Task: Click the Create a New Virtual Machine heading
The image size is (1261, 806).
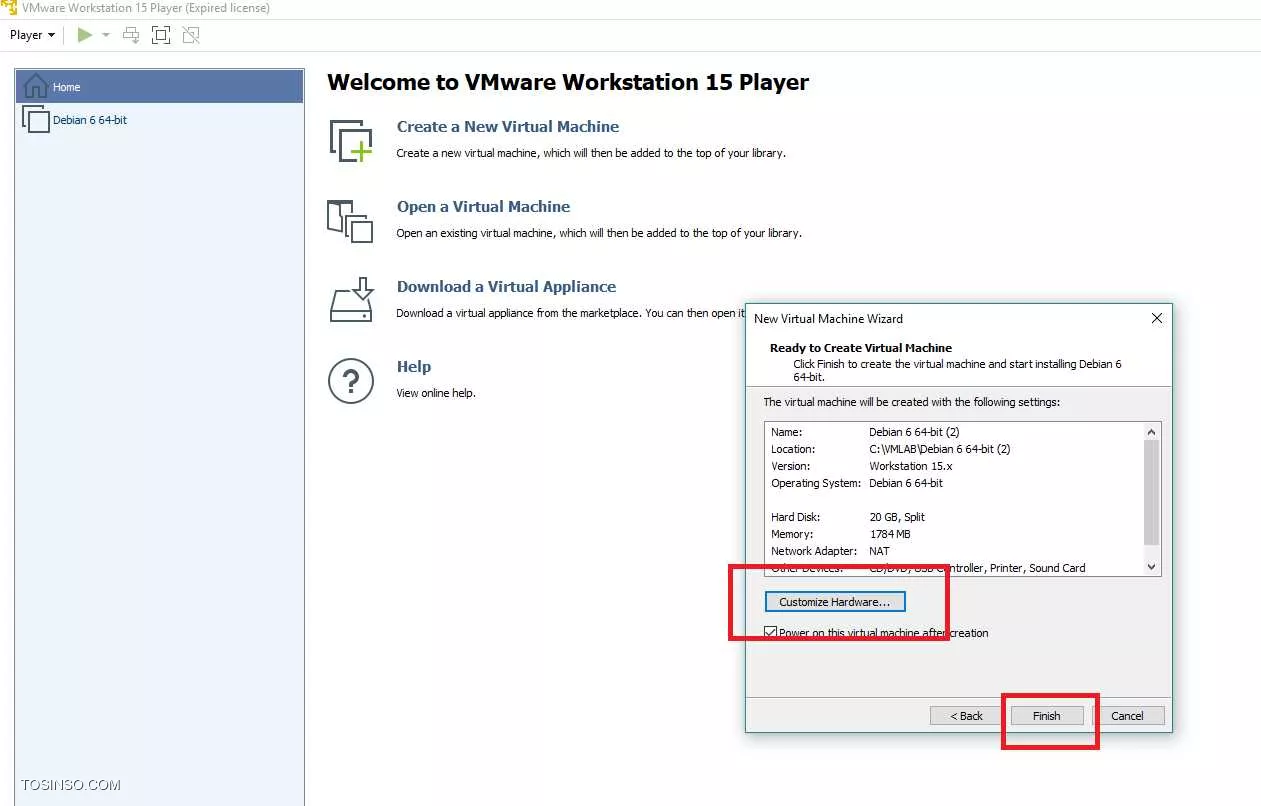Action: [508, 126]
